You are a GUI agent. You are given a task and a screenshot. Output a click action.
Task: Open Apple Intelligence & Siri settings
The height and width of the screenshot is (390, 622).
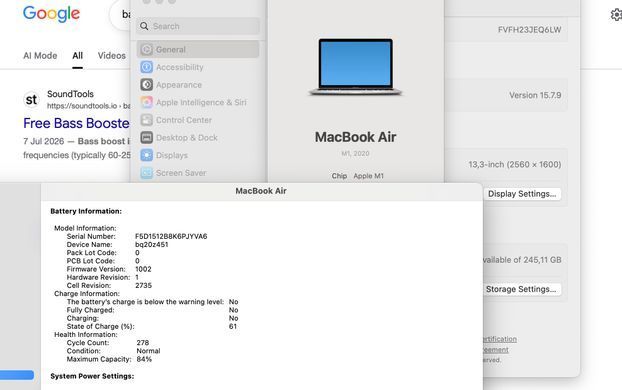tap(198, 102)
